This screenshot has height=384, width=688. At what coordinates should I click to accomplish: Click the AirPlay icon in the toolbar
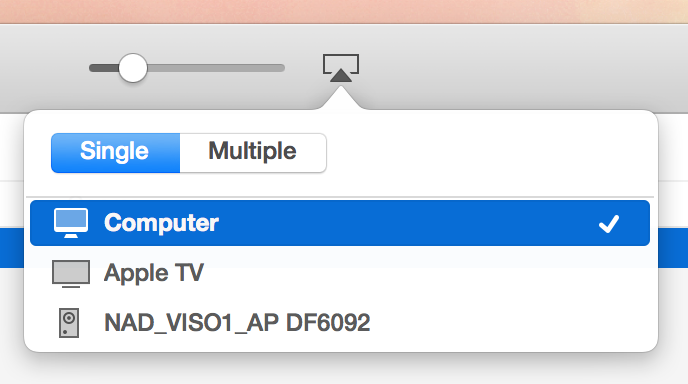point(341,68)
